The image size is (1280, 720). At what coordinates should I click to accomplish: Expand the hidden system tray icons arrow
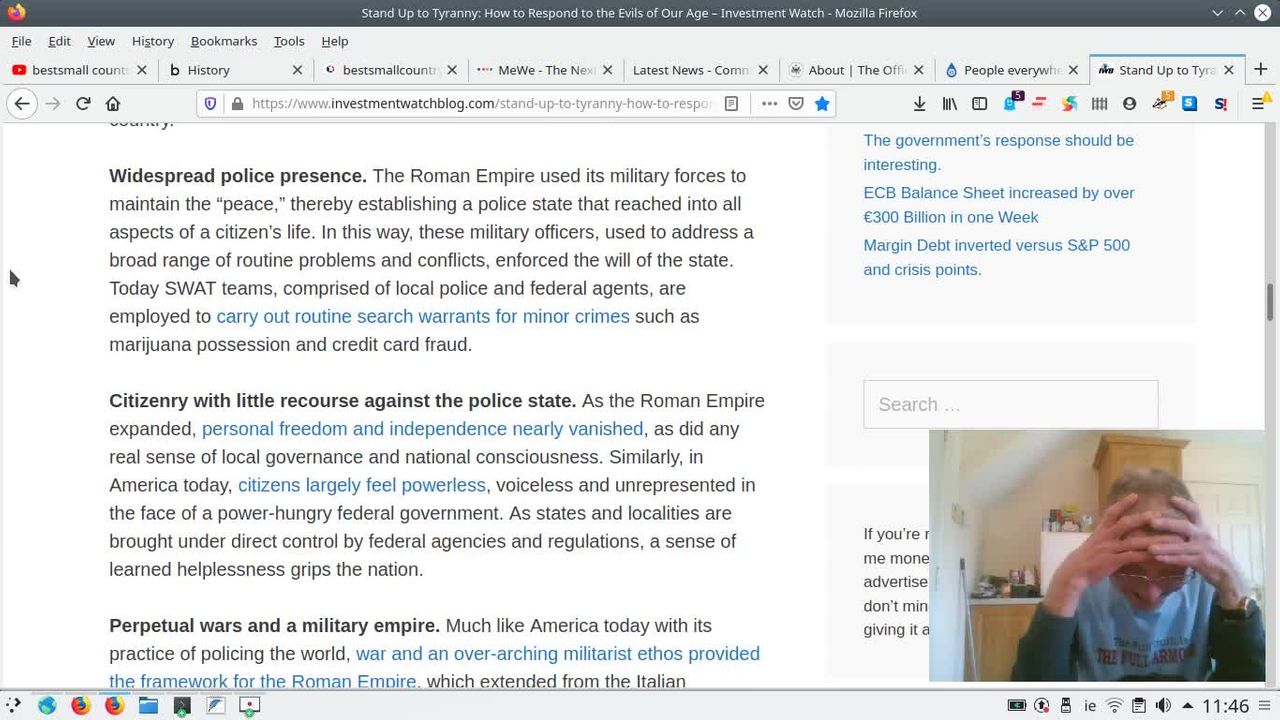point(1187,706)
